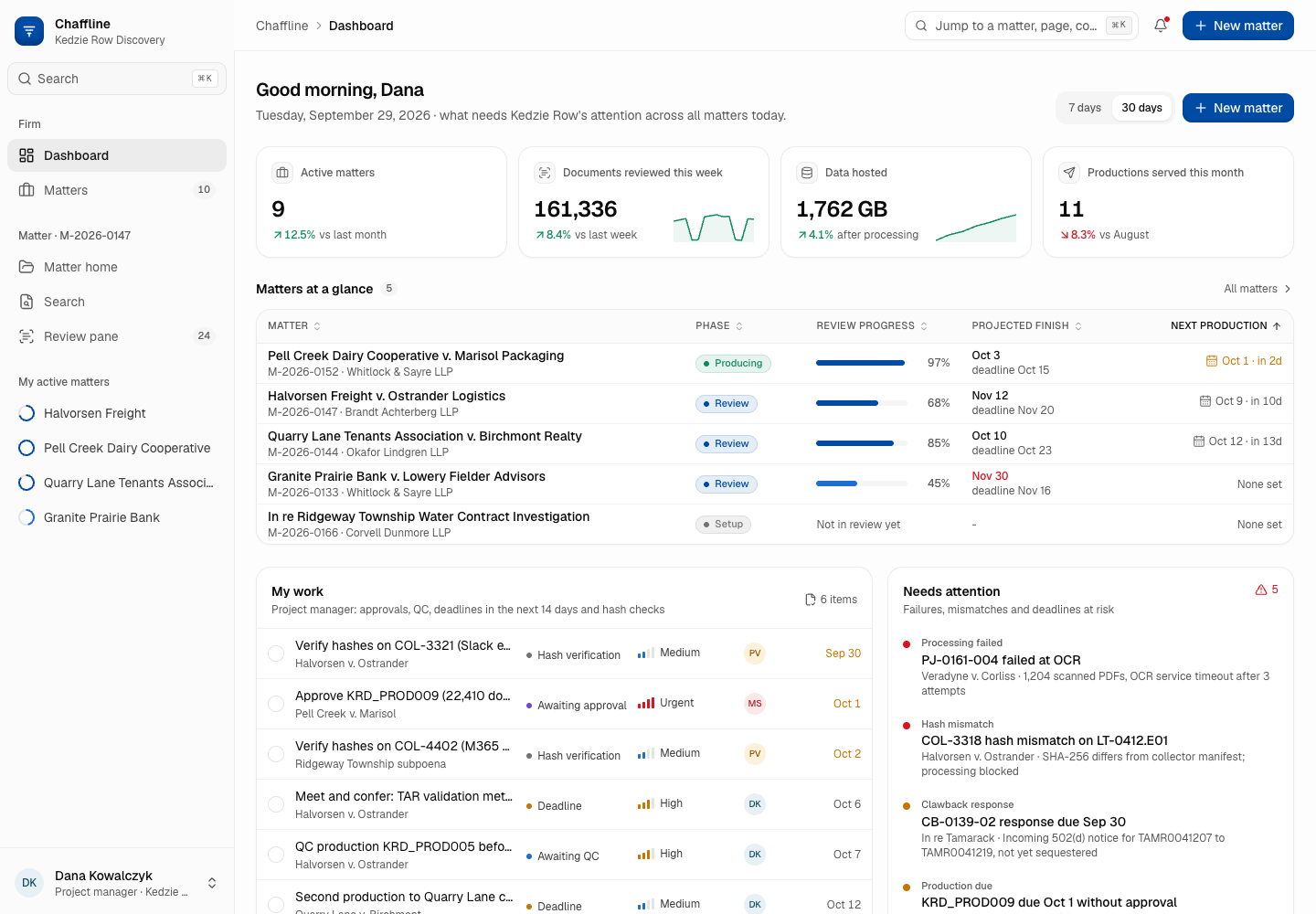This screenshot has width=1316, height=914.
Task: Open Pell Creek Dairy Cooperative v. Marisol Packaging matter
Action: pos(416,356)
